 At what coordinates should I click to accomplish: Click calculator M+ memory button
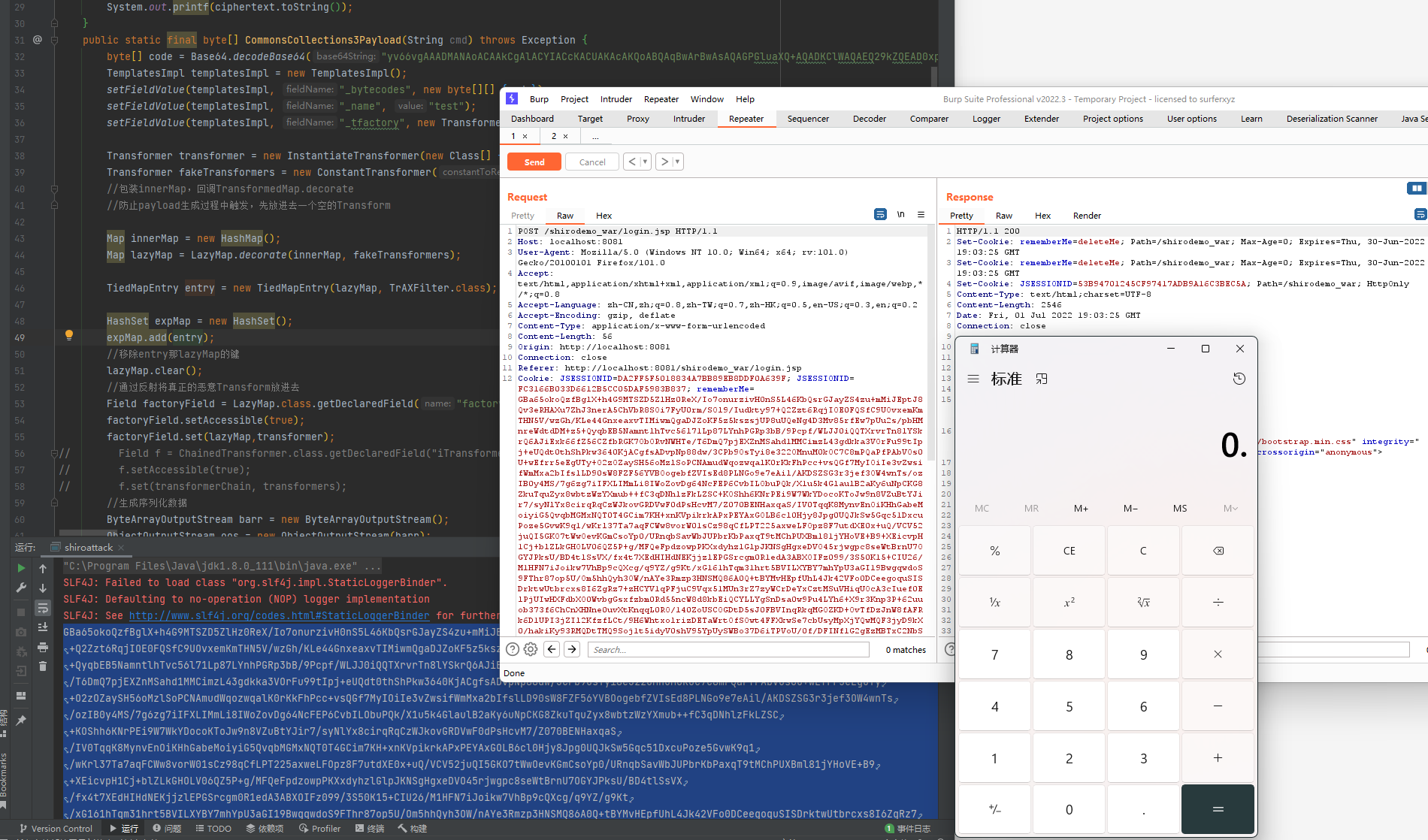(x=1081, y=509)
